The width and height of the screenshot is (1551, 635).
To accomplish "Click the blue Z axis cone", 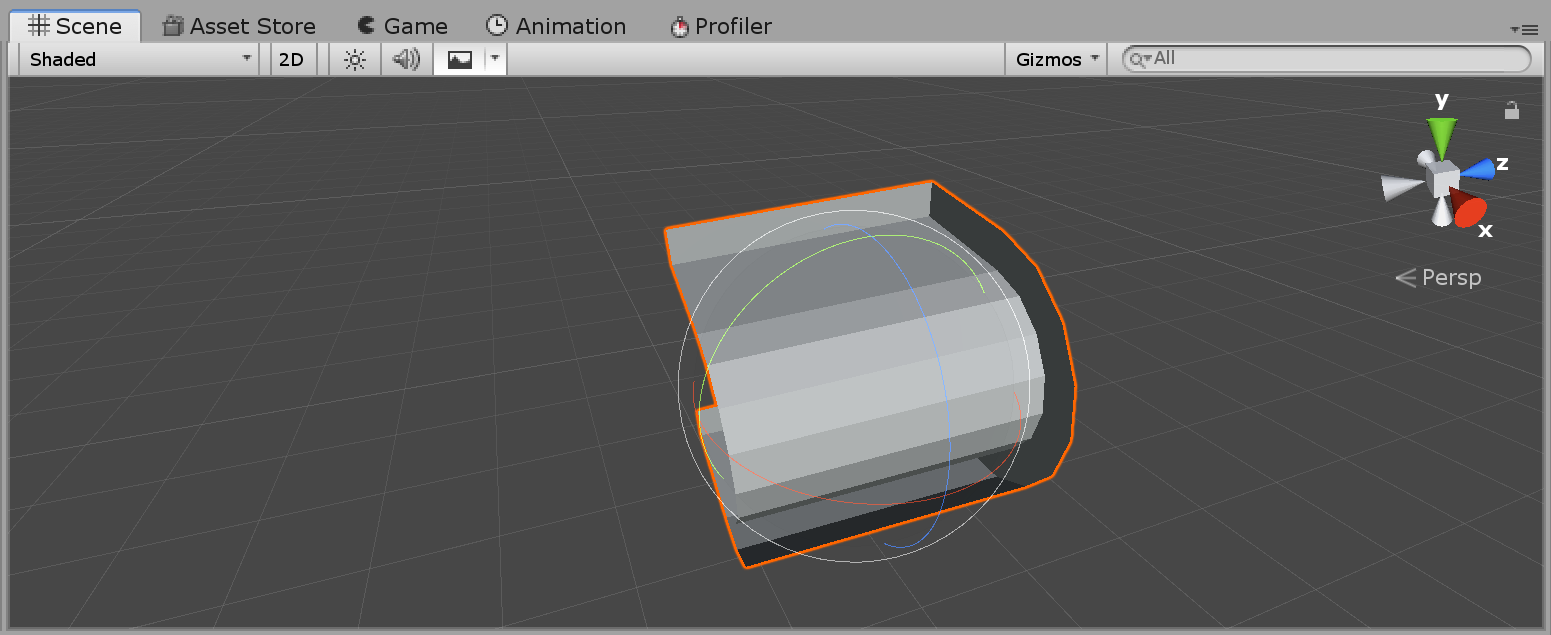I will [1479, 168].
